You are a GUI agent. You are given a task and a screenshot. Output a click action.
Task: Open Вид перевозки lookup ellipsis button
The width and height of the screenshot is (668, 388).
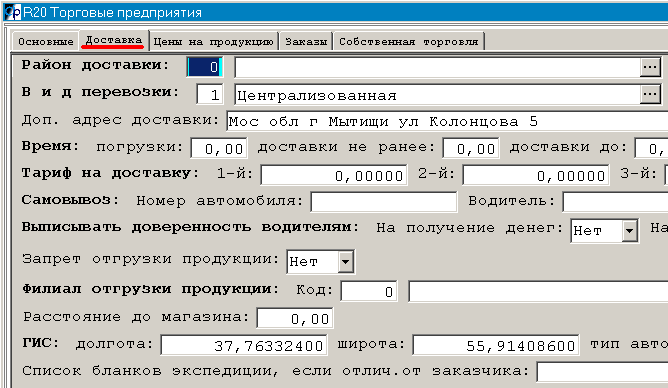click(x=650, y=94)
